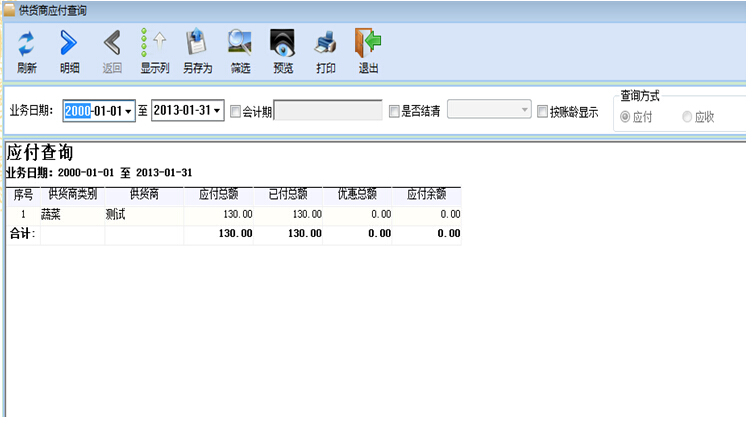Toggle the 是否结清 checkbox
This screenshot has height=424, width=756.
[x=394, y=112]
